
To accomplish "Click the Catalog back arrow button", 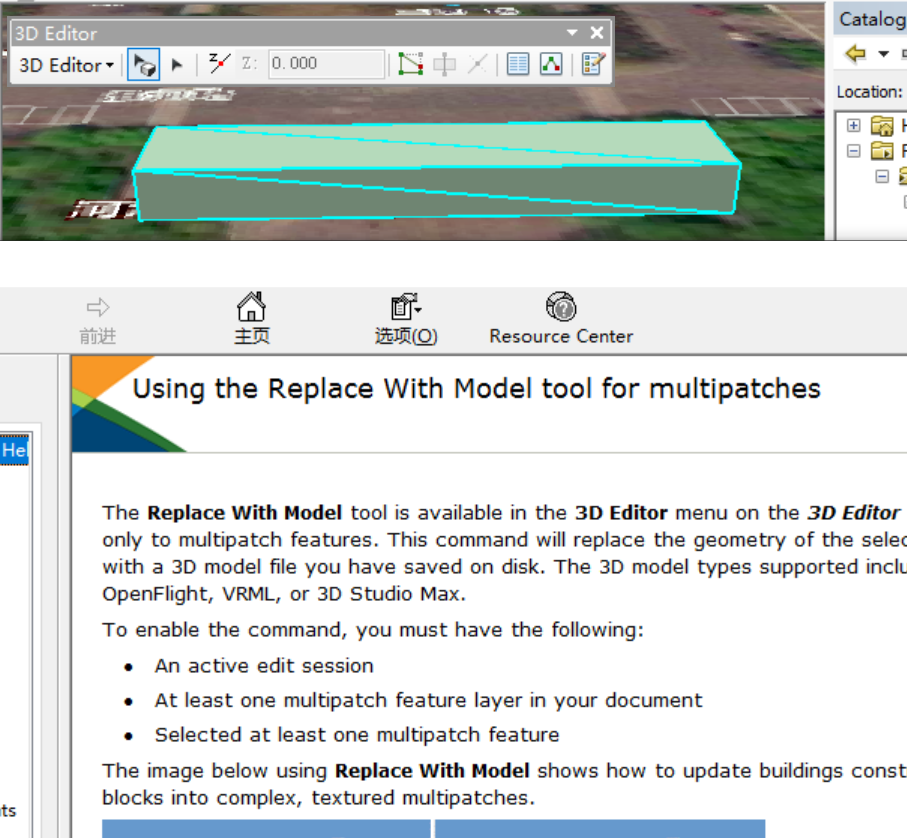I will point(855,54).
